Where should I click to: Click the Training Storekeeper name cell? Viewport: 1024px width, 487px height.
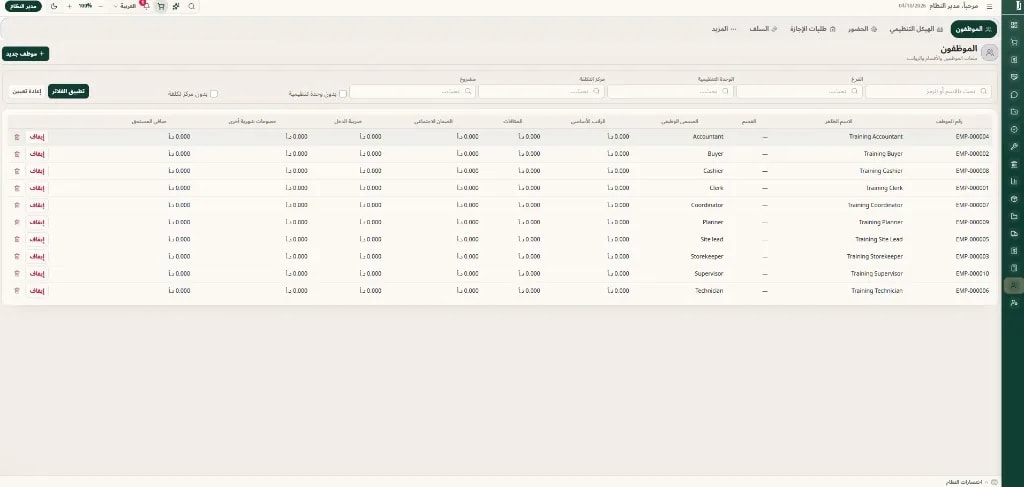874,257
